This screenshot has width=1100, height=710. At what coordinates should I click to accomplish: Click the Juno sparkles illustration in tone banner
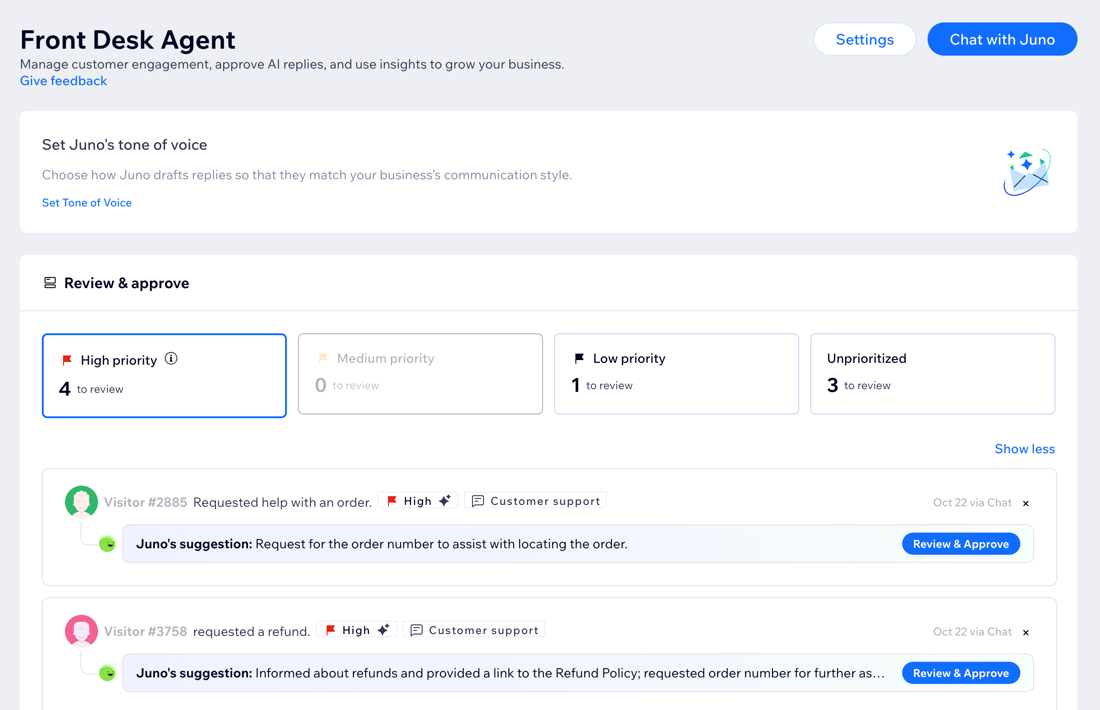coord(1026,171)
